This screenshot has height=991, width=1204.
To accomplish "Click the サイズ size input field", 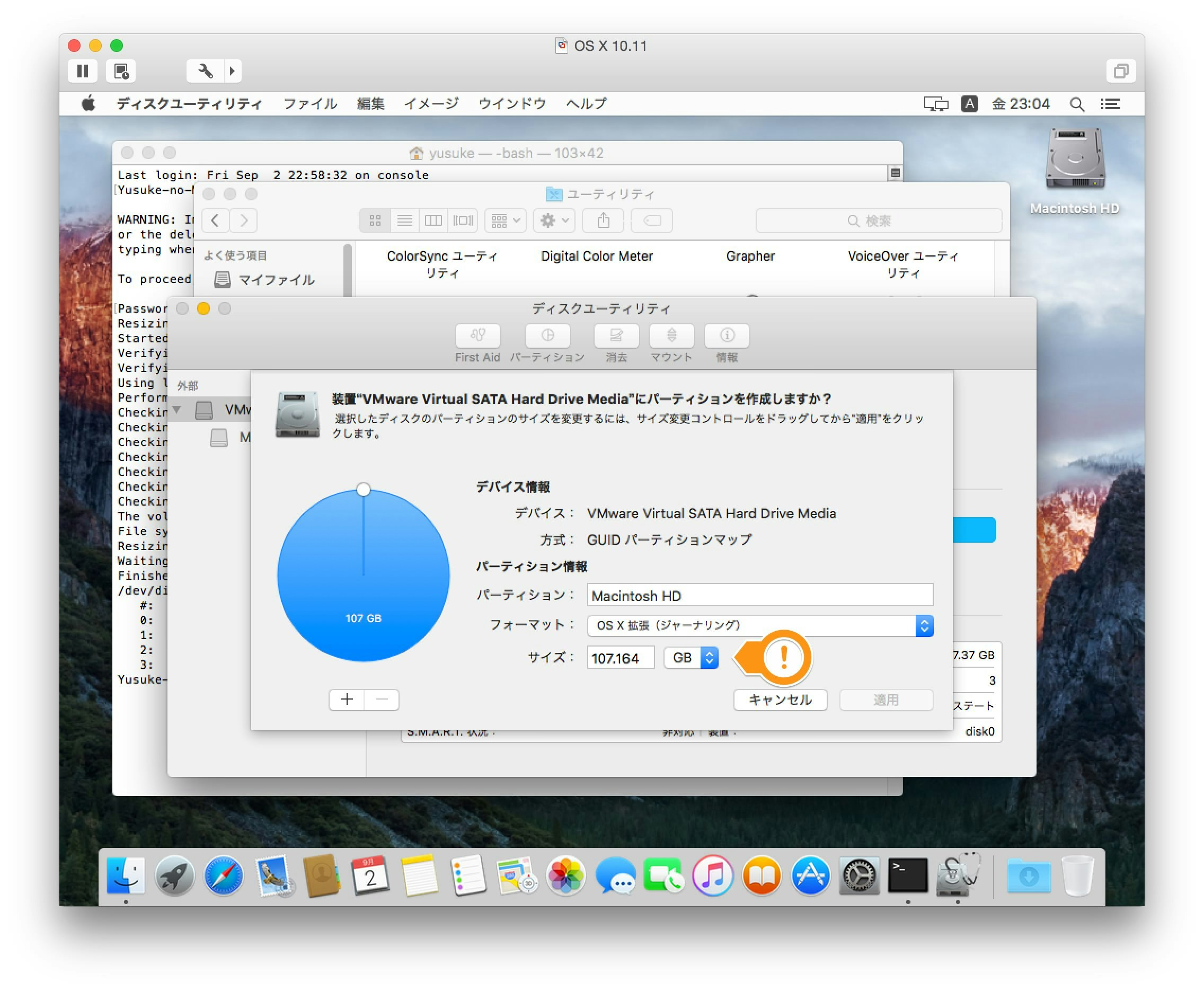I will coord(620,658).
